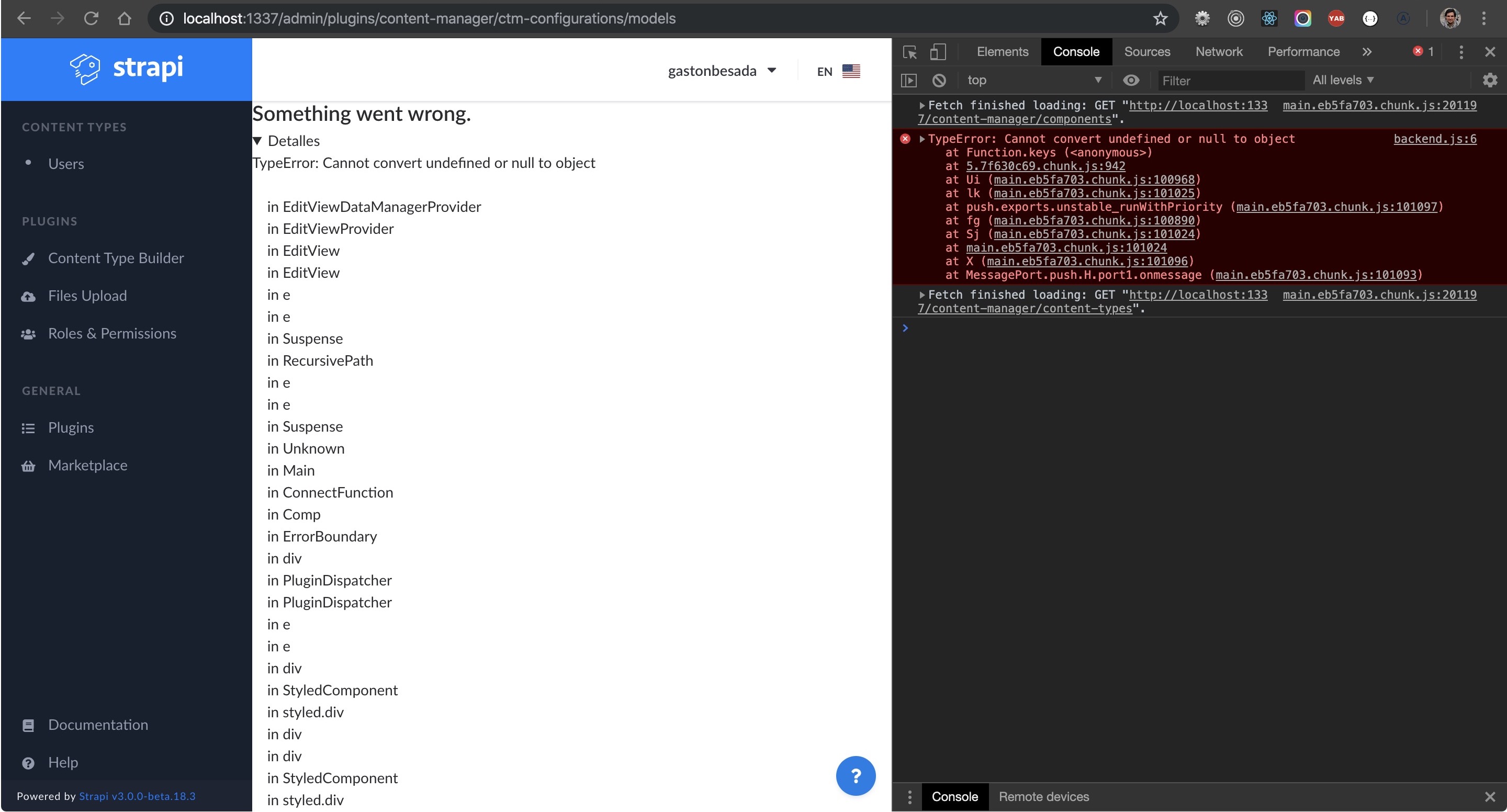Expand the TypeError console message
The width and height of the screenshot is (1507, 812).
(x=922, y=139)
